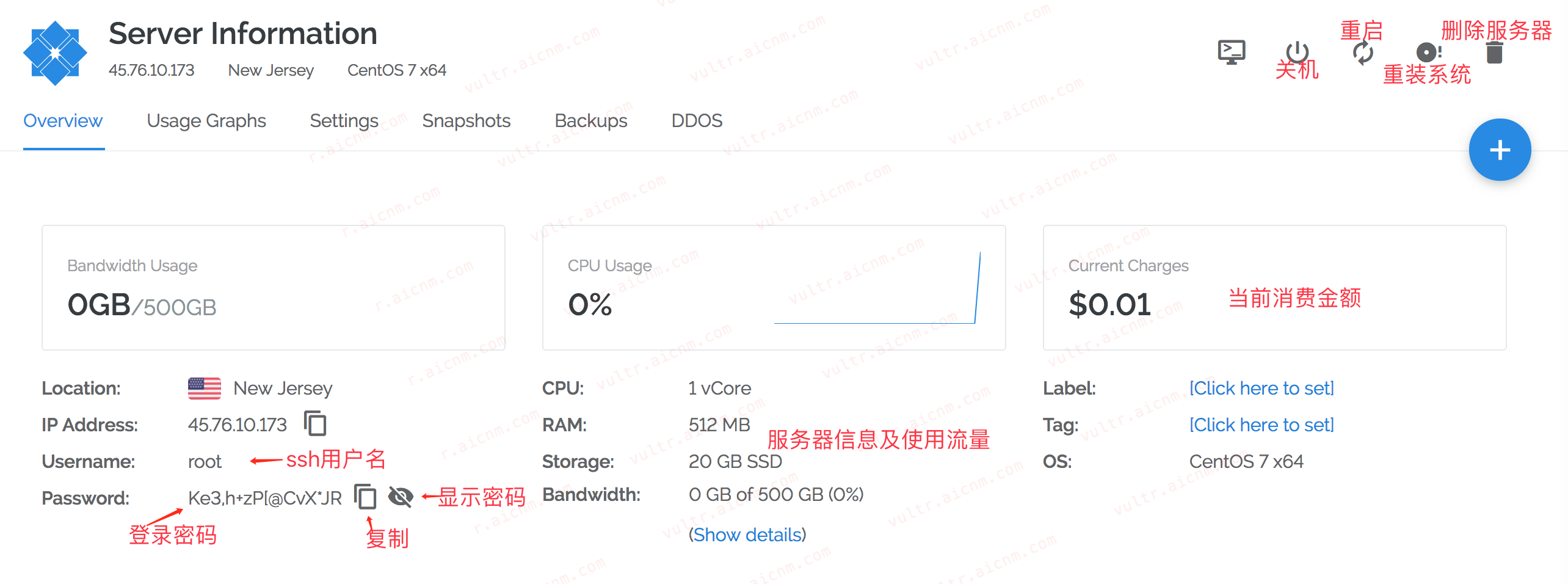Switch to the Usage Graphs tab

click(206, 121)
